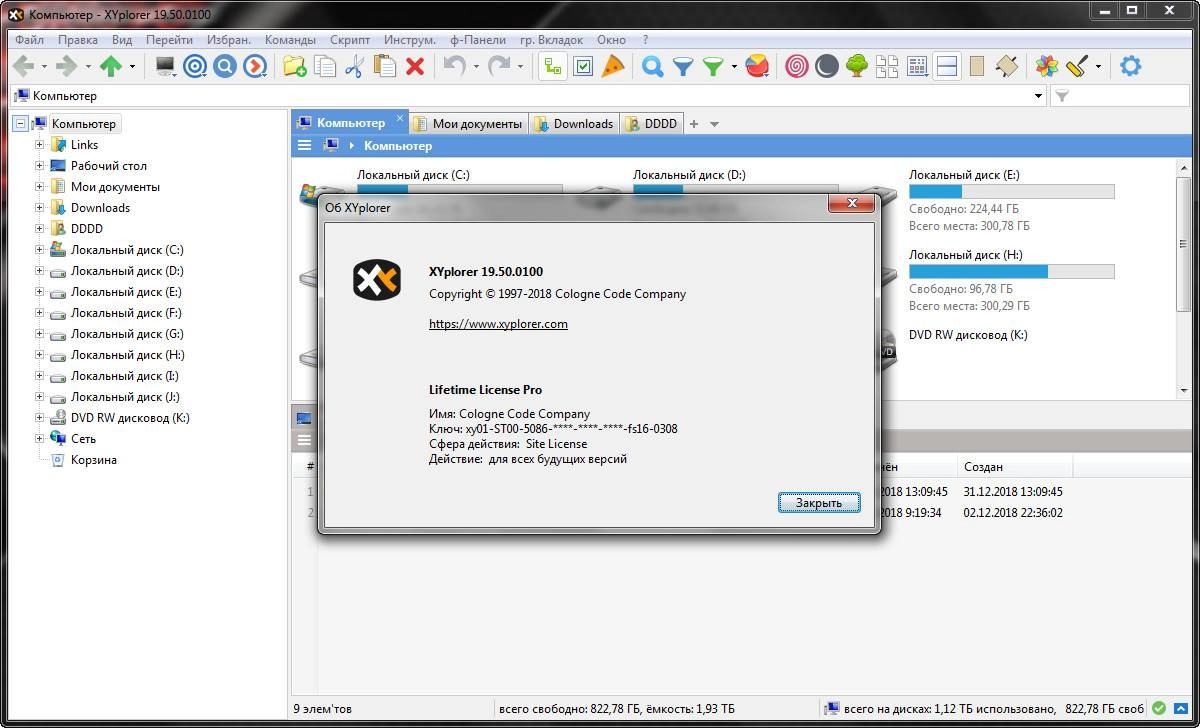The image size is (1200, 728).
Task: Click the paint roller toolbar icon
Action: [x=1076, y=66]
